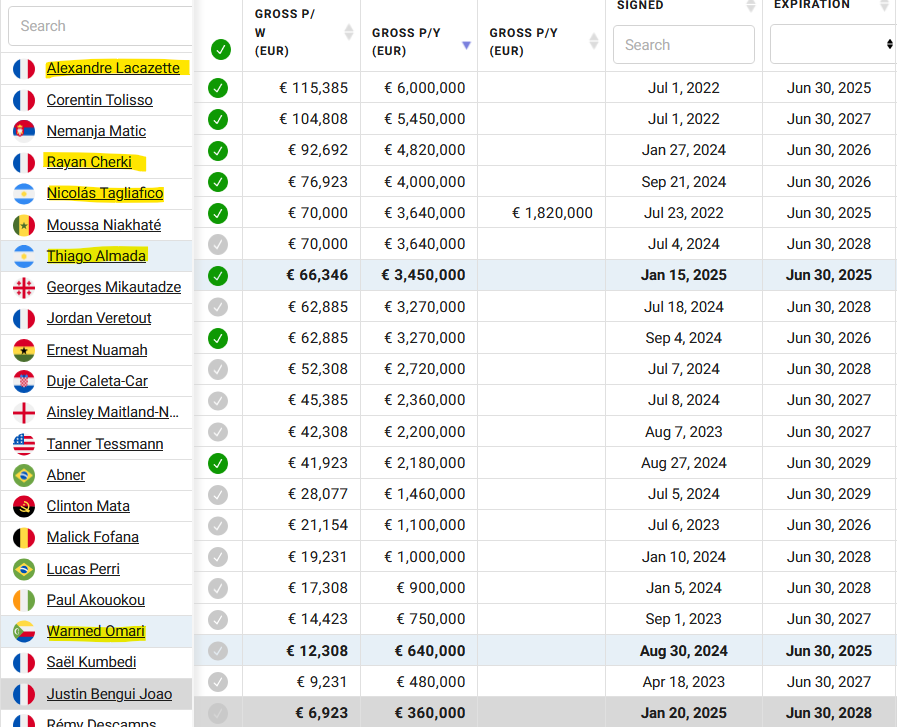Click the Comoros flag next to Warmed Omari

pos(24,631)
